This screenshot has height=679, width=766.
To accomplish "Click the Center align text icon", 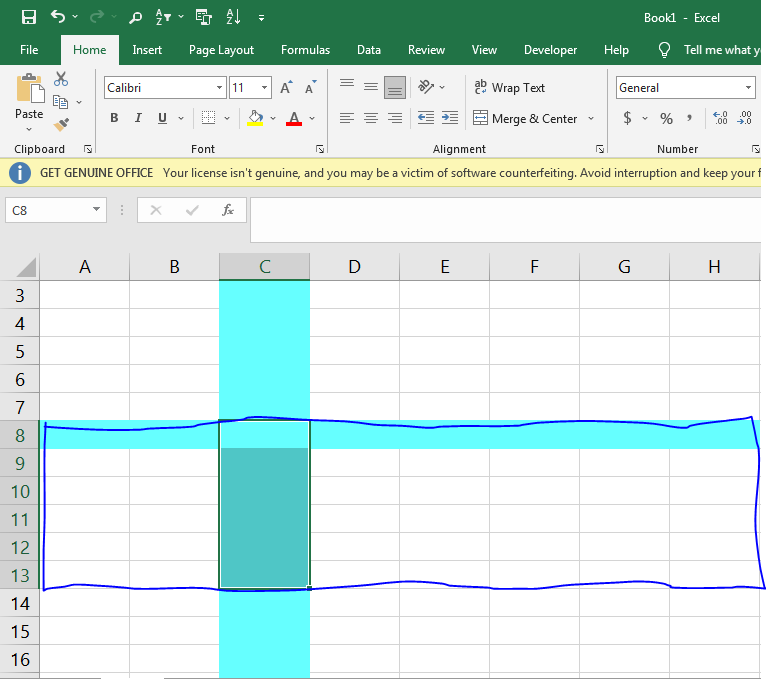I will [371, 118].
